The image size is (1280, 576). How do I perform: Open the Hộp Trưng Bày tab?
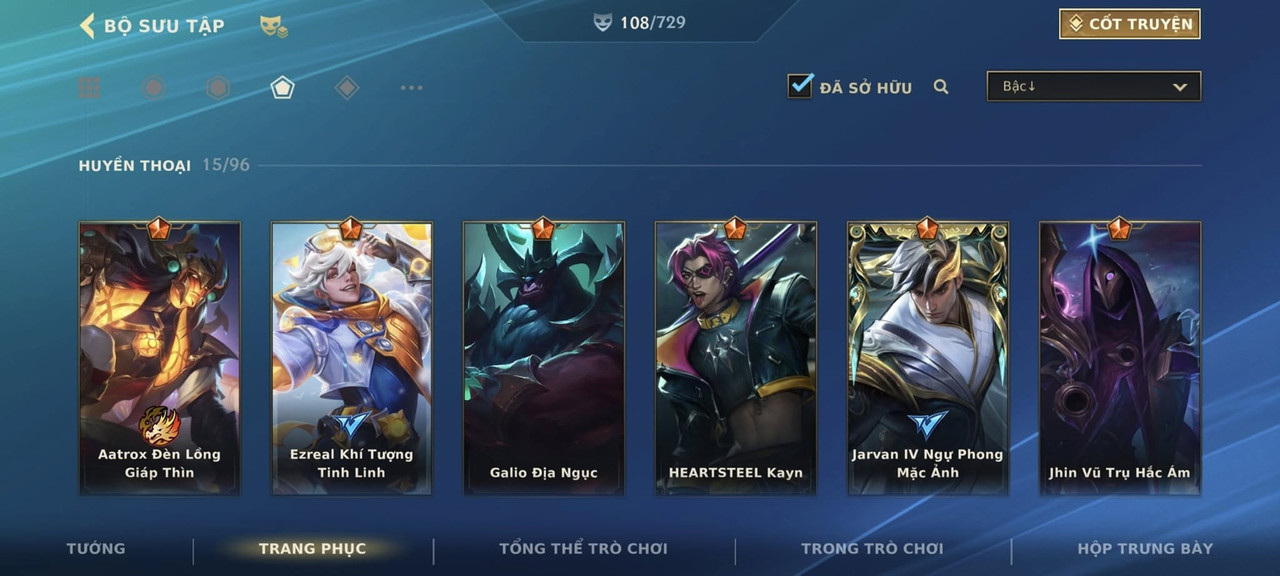[1145, 548]
